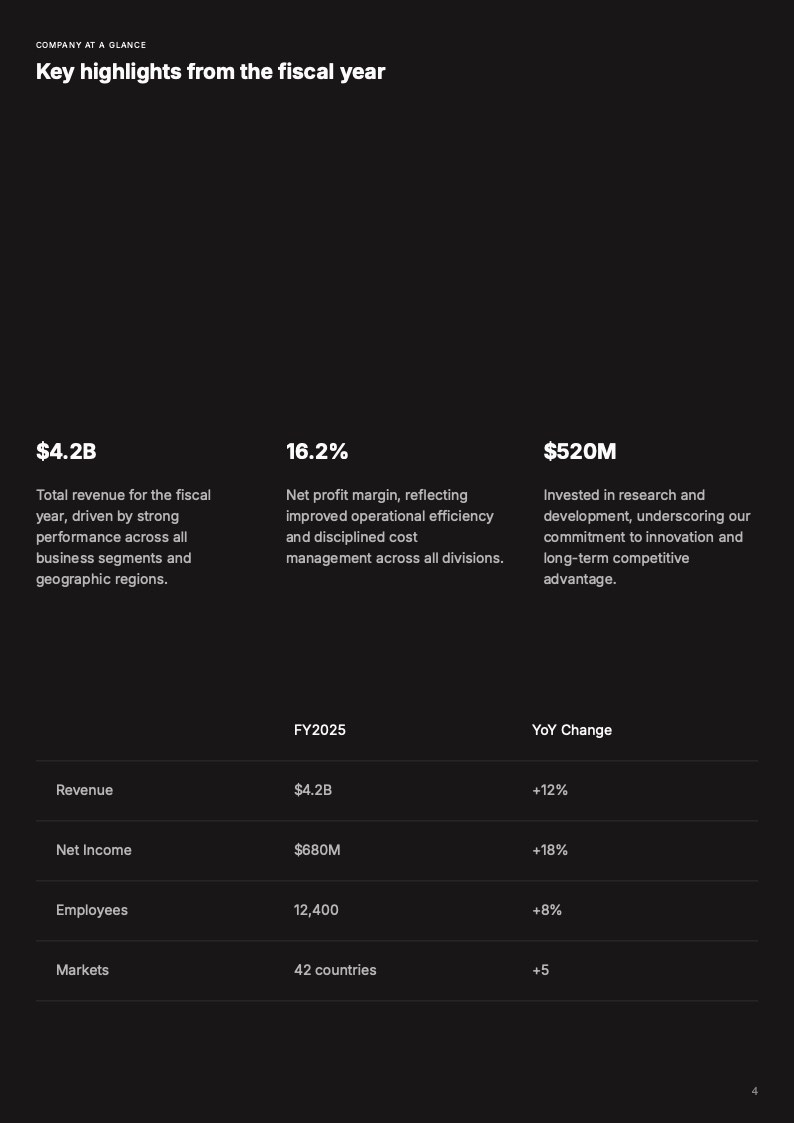Click the 12,400 employees value

tap(316, 910)
